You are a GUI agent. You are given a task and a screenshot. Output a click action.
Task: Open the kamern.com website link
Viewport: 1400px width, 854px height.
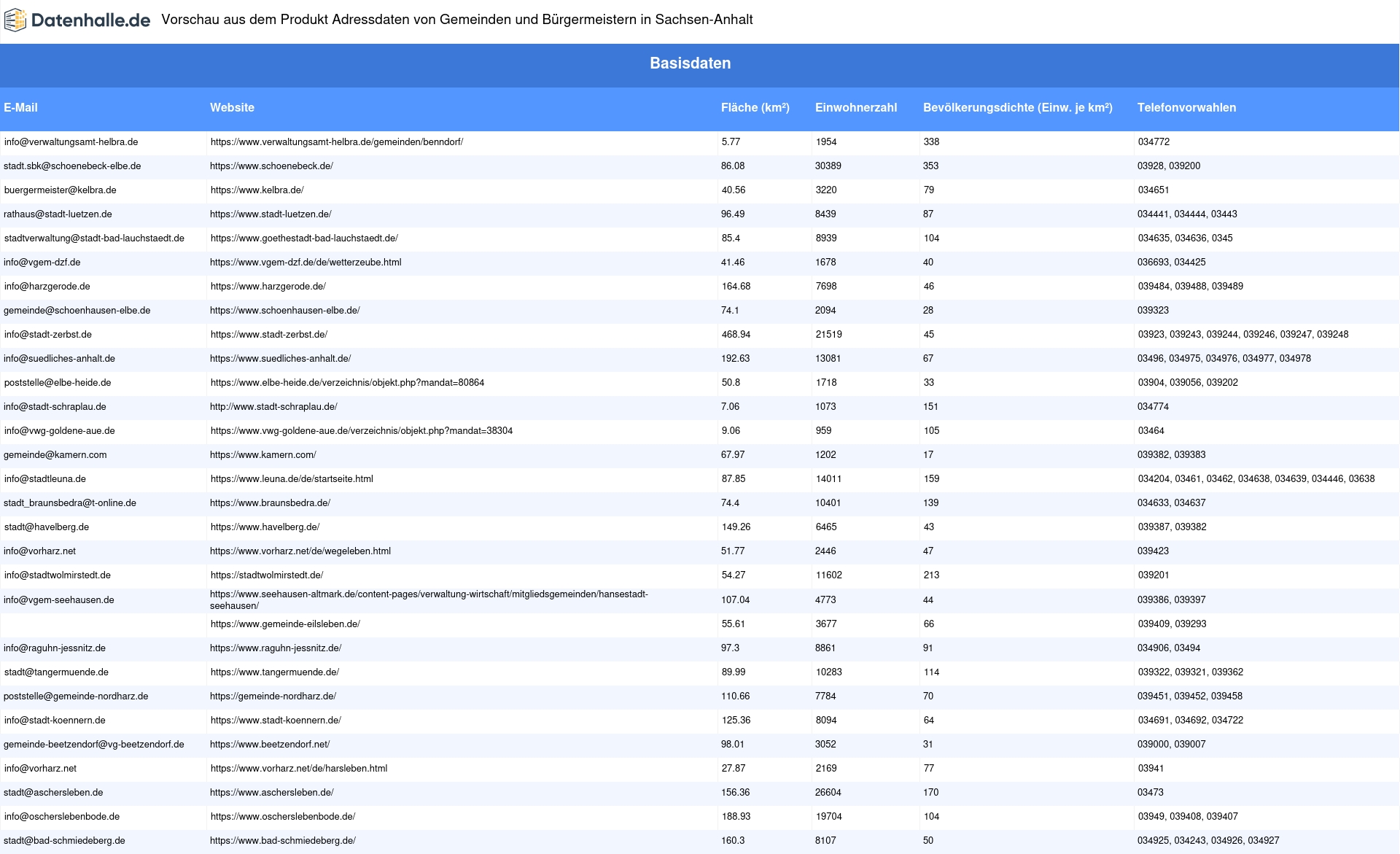(262, 455)
